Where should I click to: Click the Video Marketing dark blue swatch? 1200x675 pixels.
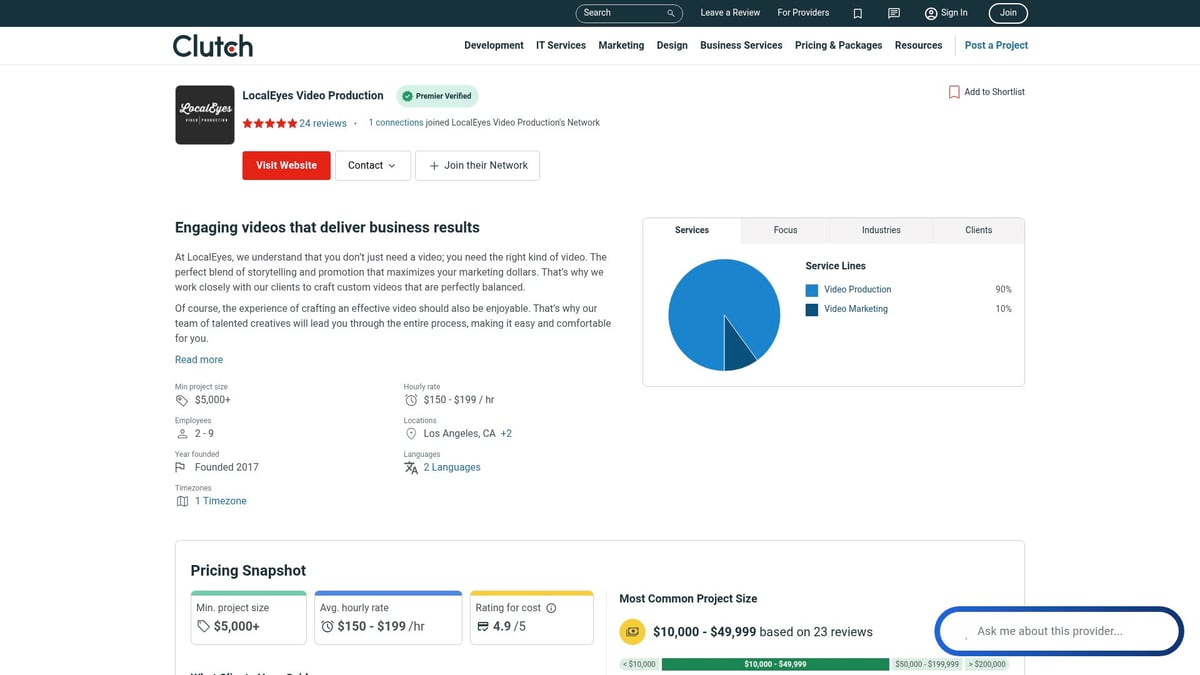[x=812, y=310]
